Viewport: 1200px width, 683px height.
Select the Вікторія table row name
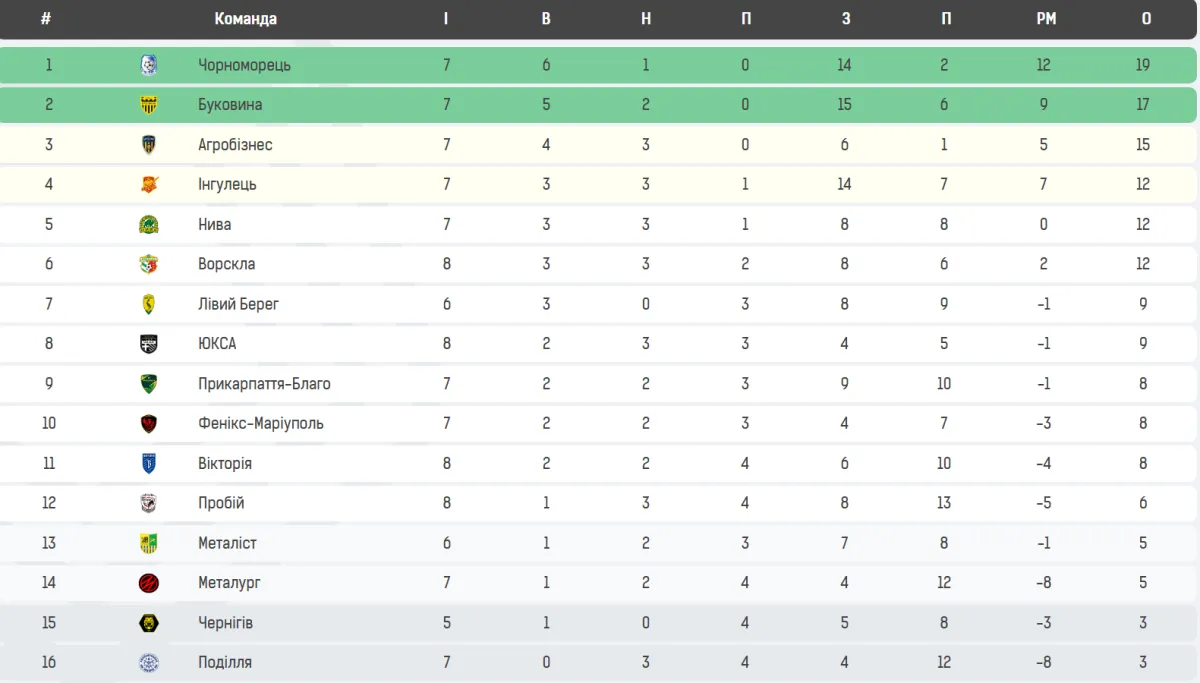[225, 463]
